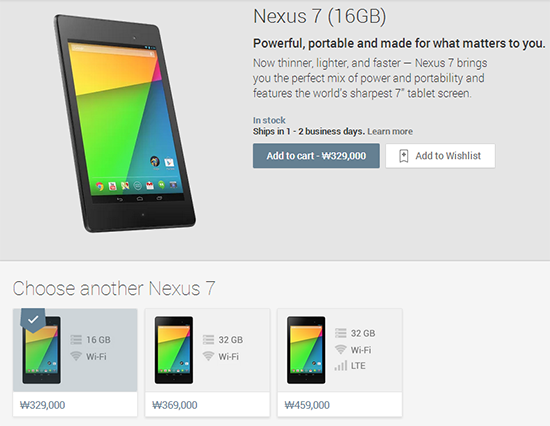Screen dimensions: 550x426
Task: Click the ₩459,000 price label
Action: coord(307,405)
